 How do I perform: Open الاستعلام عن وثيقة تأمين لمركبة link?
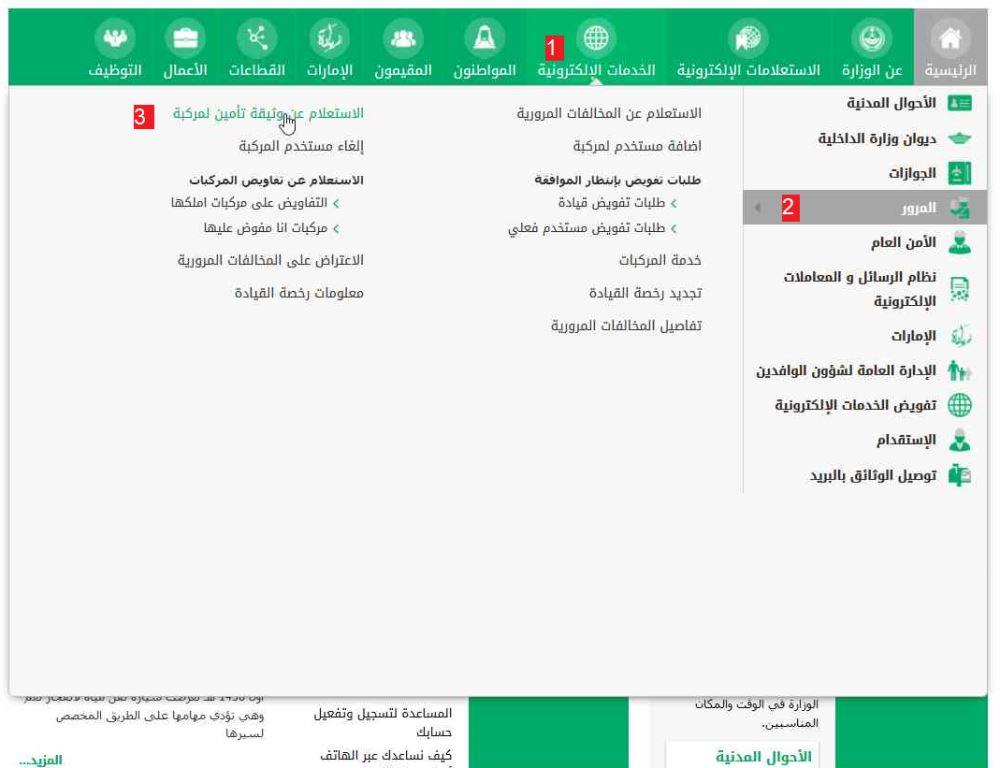coord(267,114)
